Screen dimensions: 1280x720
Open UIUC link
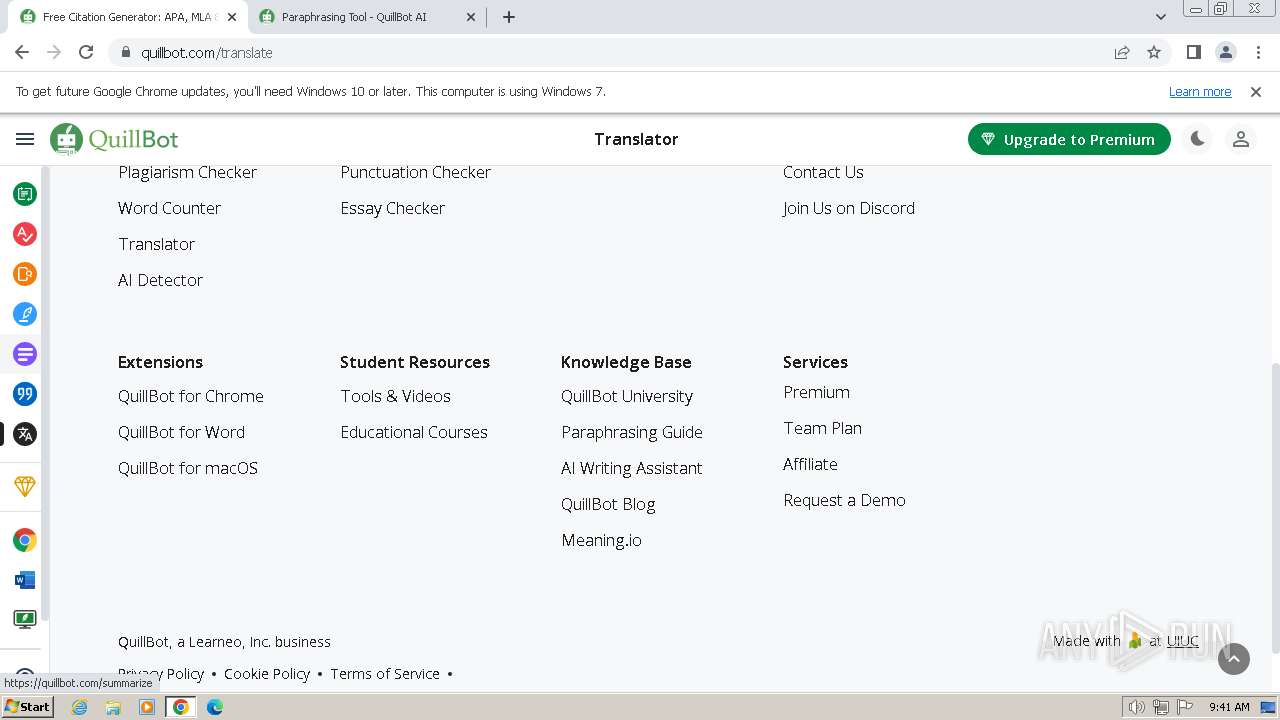(1182, 641)
